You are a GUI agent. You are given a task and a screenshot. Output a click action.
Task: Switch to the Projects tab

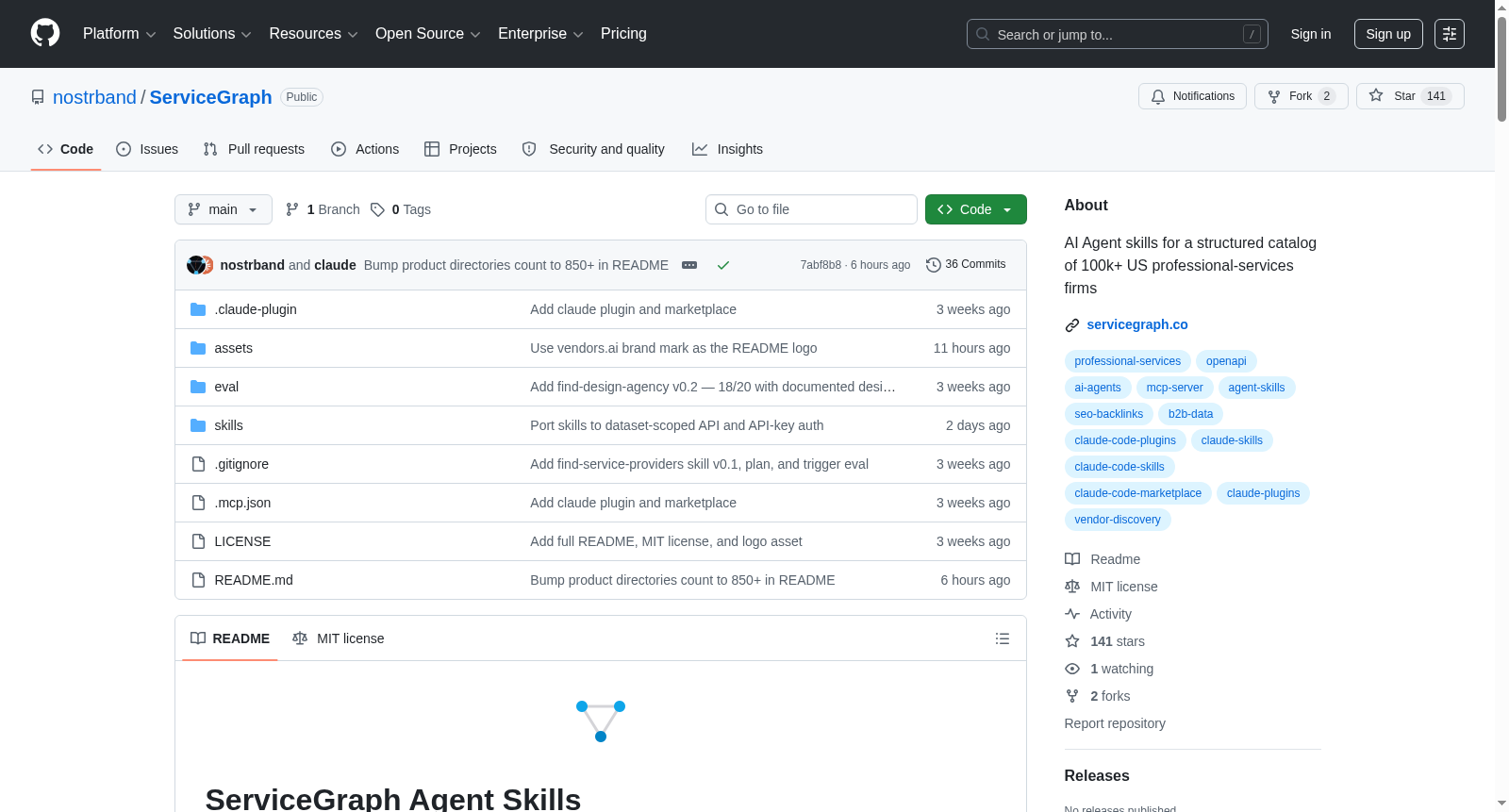pyautogui.click(x=460, y=149)
